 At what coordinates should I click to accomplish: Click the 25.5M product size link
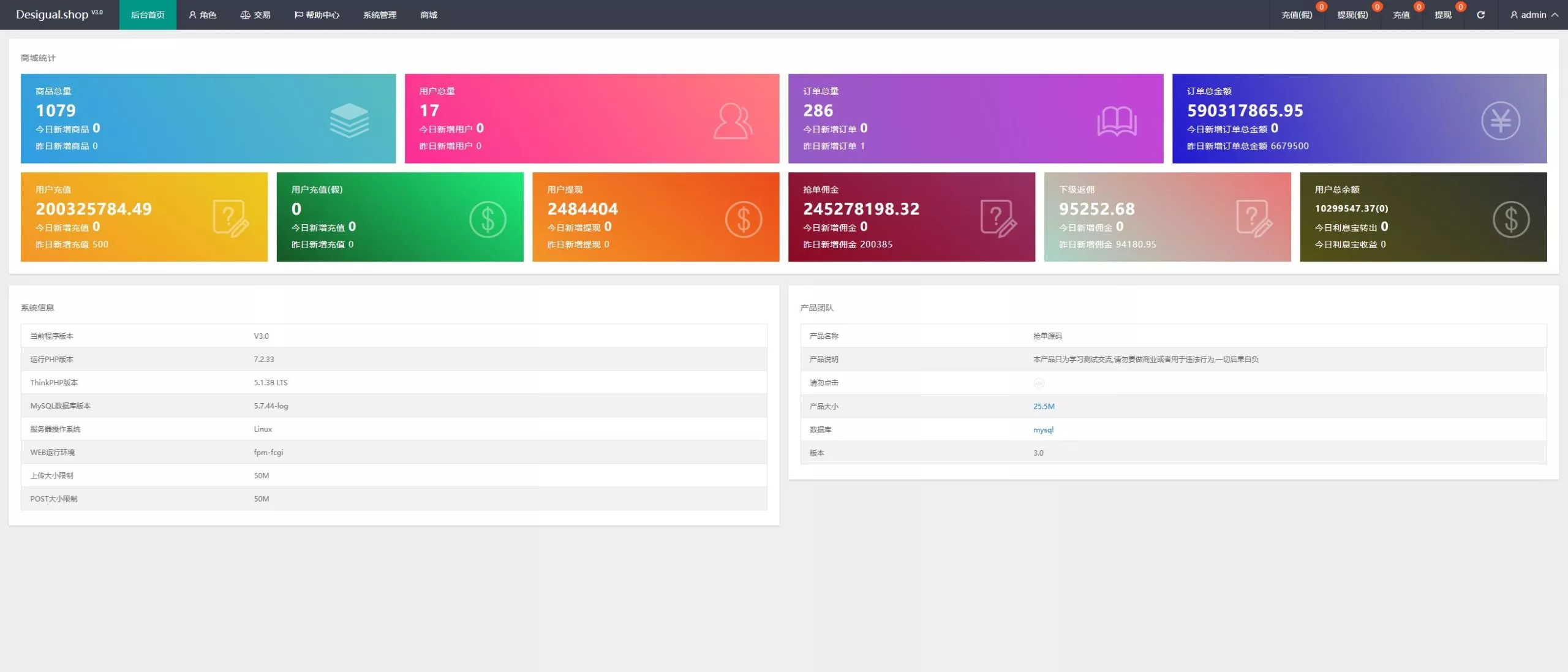(1044, 406)
